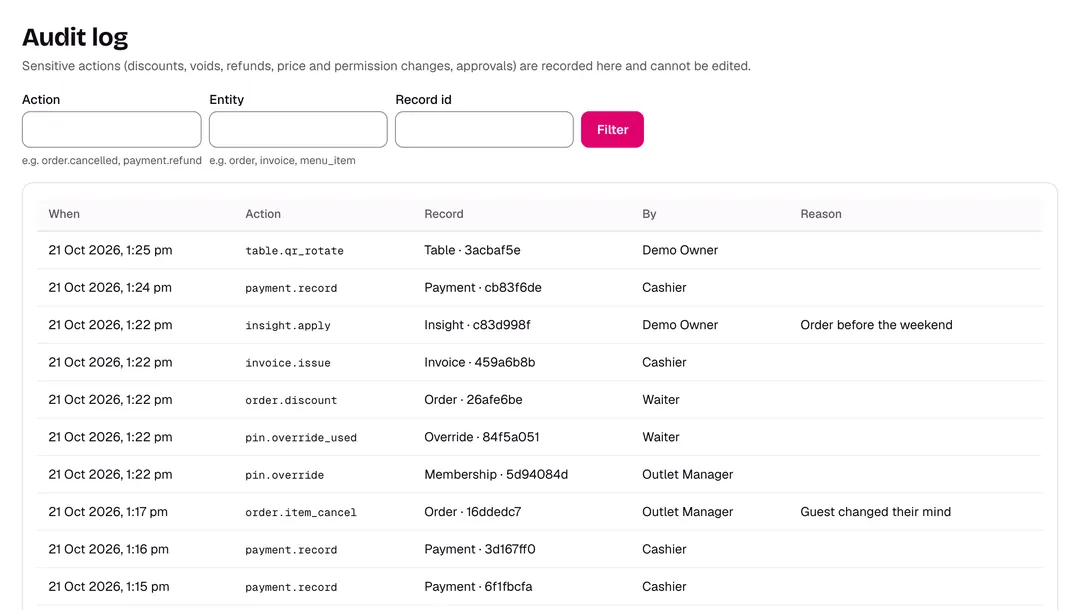Select record Membership · 5d94084d

(496, 474)
